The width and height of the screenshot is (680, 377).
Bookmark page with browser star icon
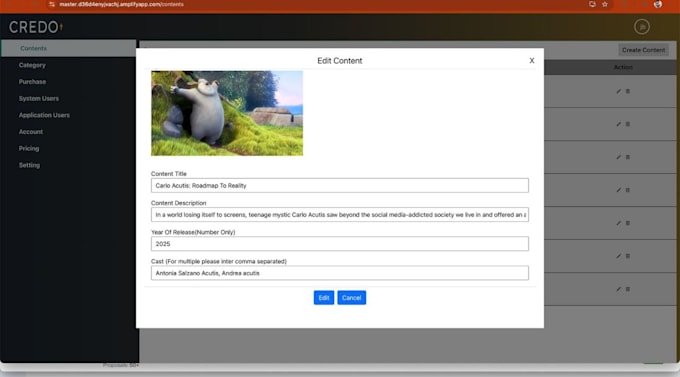[x=605, y=4]
